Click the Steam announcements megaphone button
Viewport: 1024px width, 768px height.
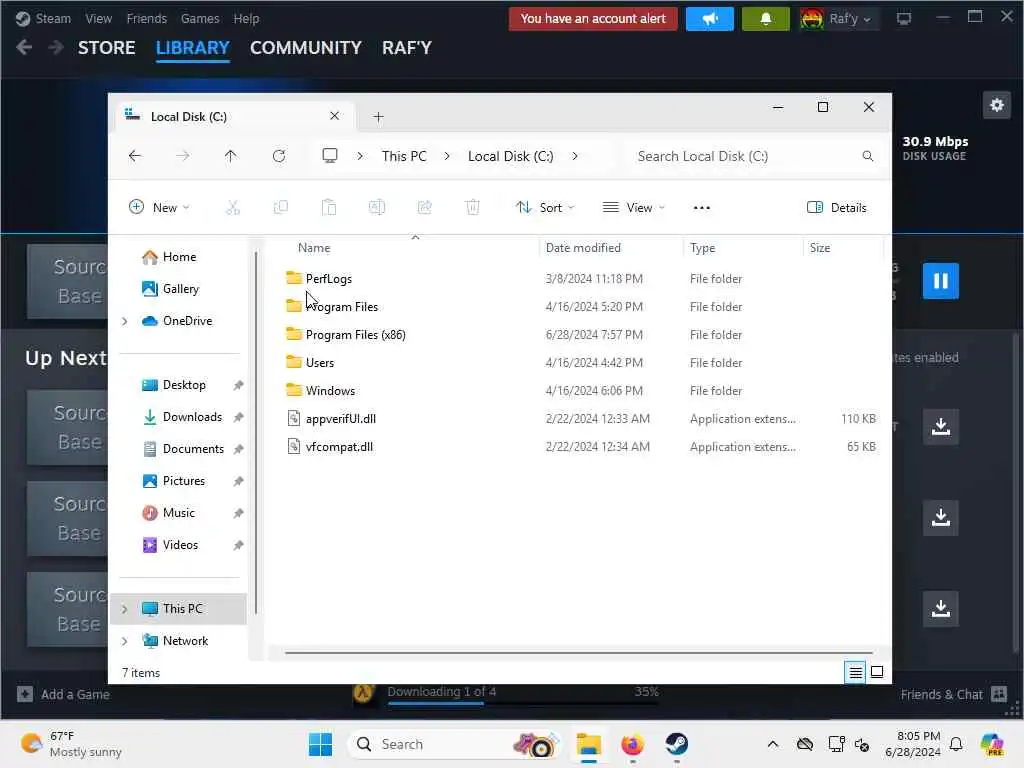point(710,19)
